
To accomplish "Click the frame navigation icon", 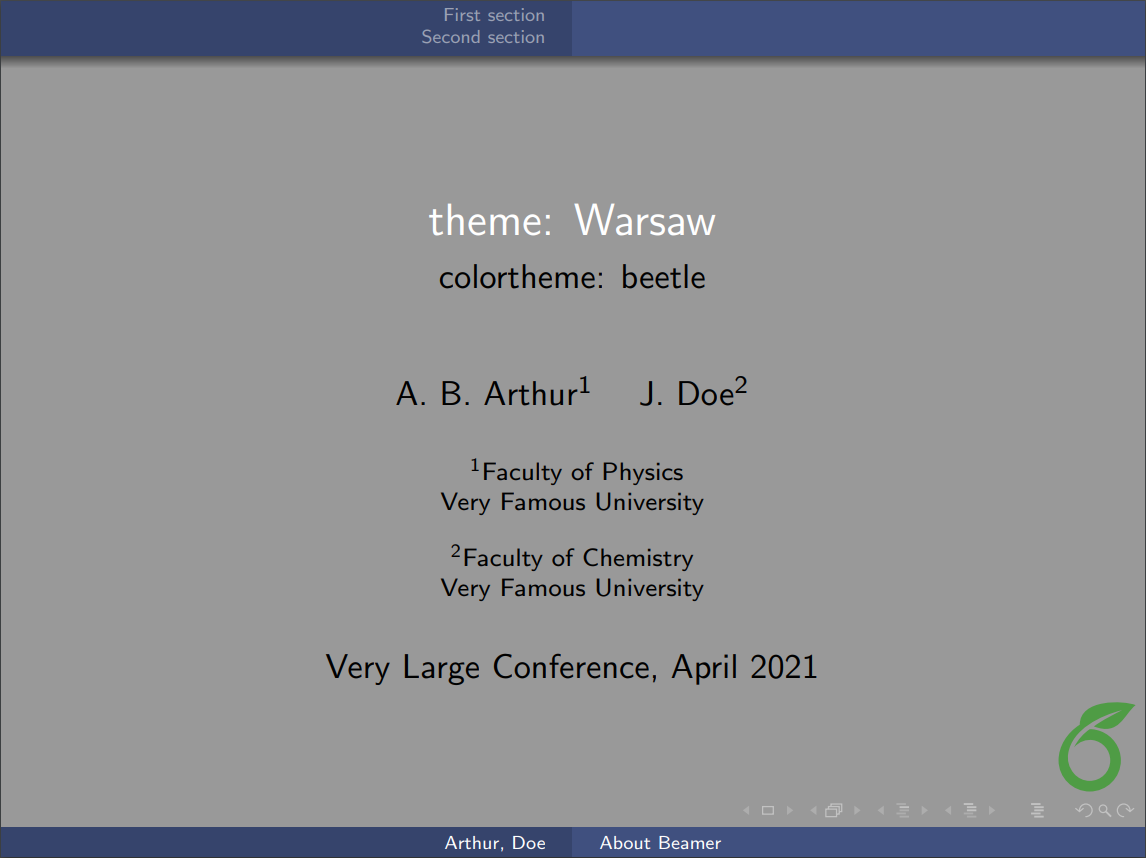I will click(x=834, y=810).
